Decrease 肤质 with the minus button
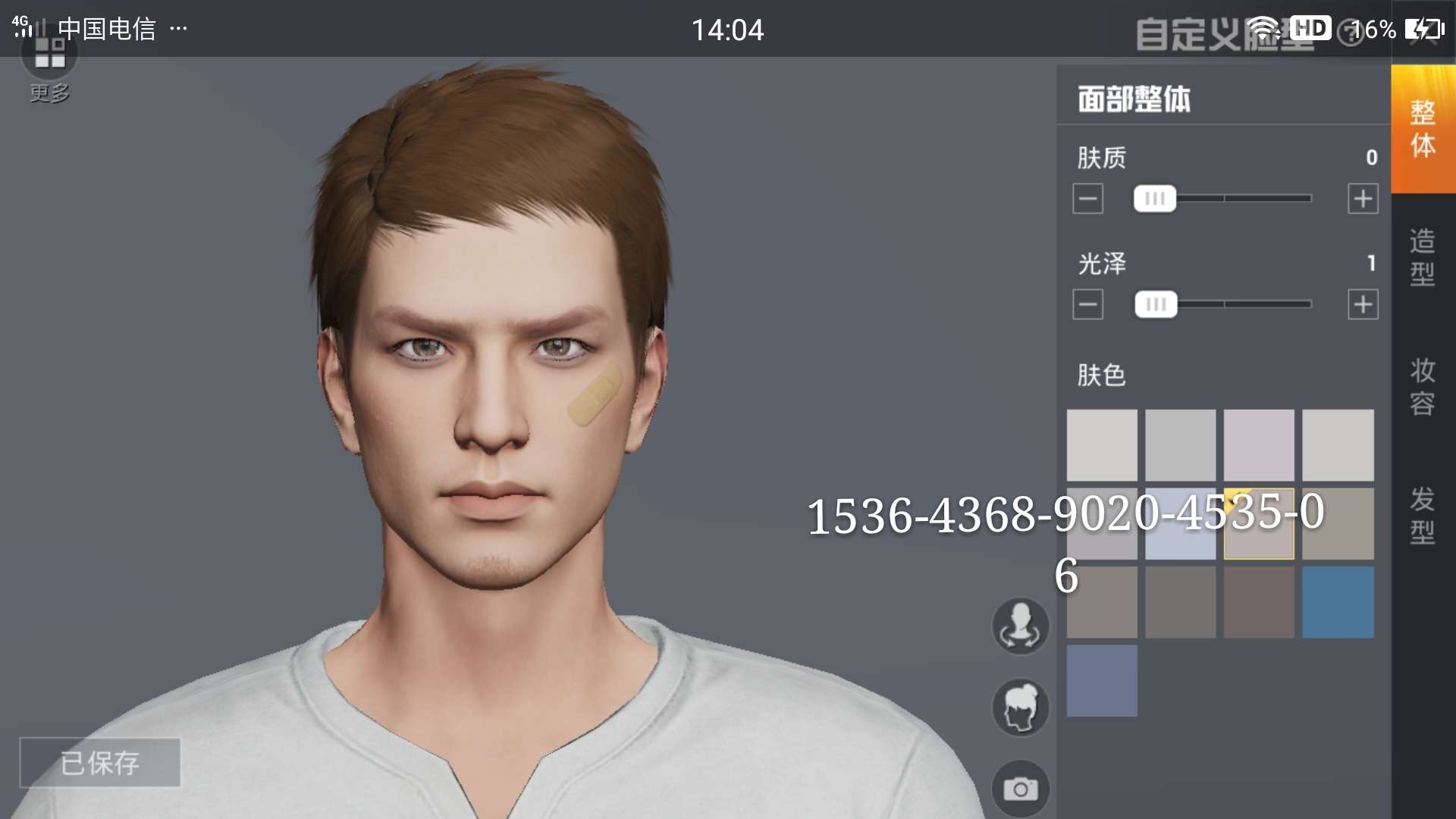Image resolution: width=1456 pixels, height=819 pixels. pyautogui.click(x=1087, y=199)
